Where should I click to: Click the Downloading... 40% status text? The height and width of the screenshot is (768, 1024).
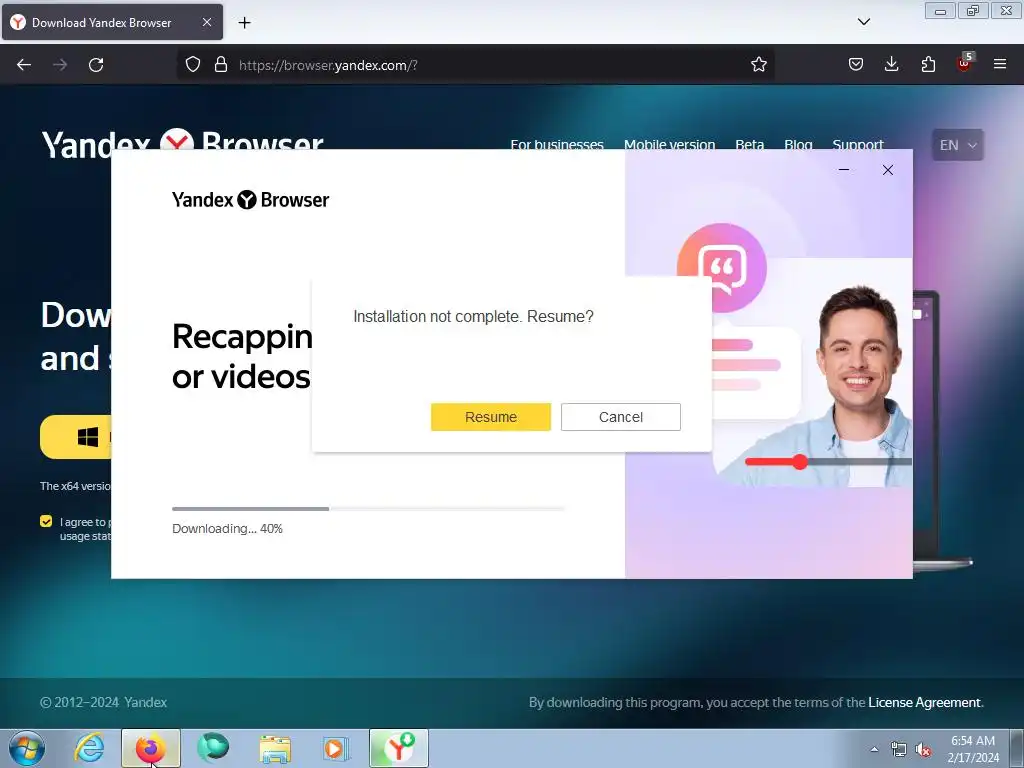227,528
